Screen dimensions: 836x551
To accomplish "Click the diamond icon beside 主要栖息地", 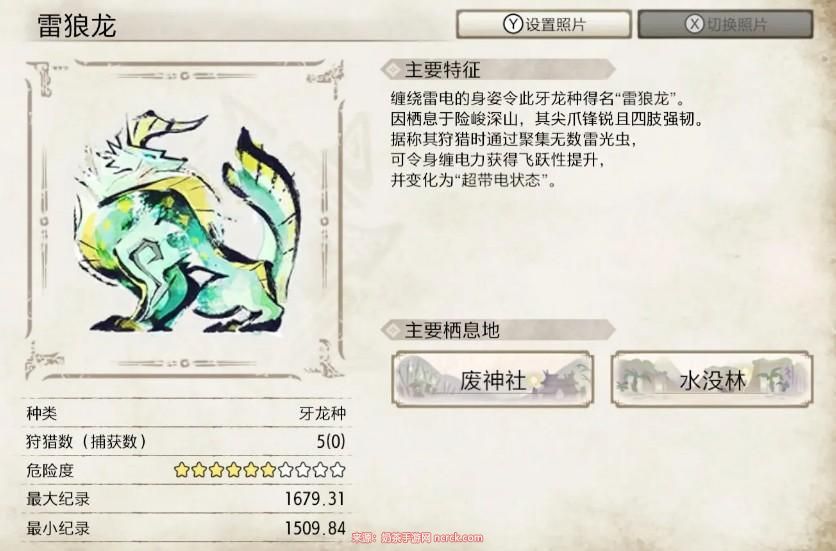I will coord(393,330).
